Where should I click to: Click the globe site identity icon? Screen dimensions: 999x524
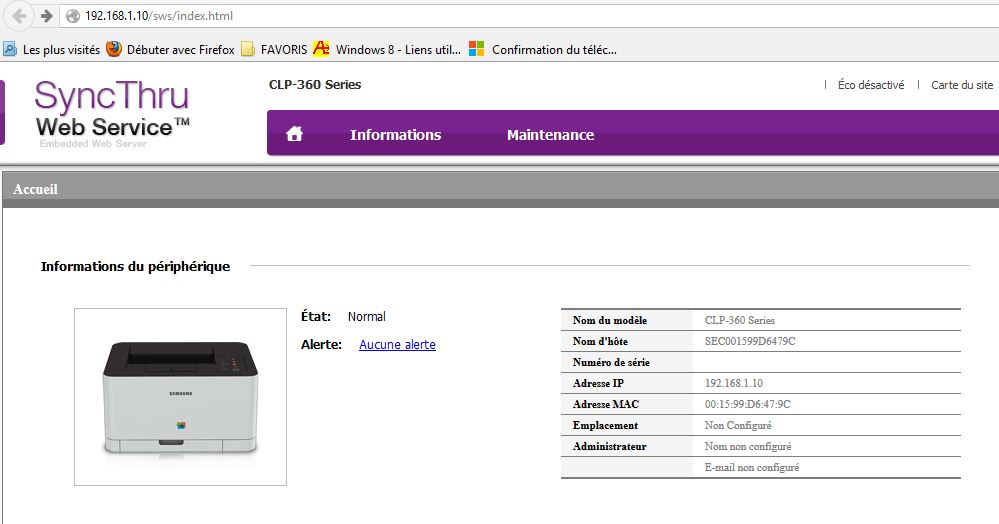pos(73,16)
